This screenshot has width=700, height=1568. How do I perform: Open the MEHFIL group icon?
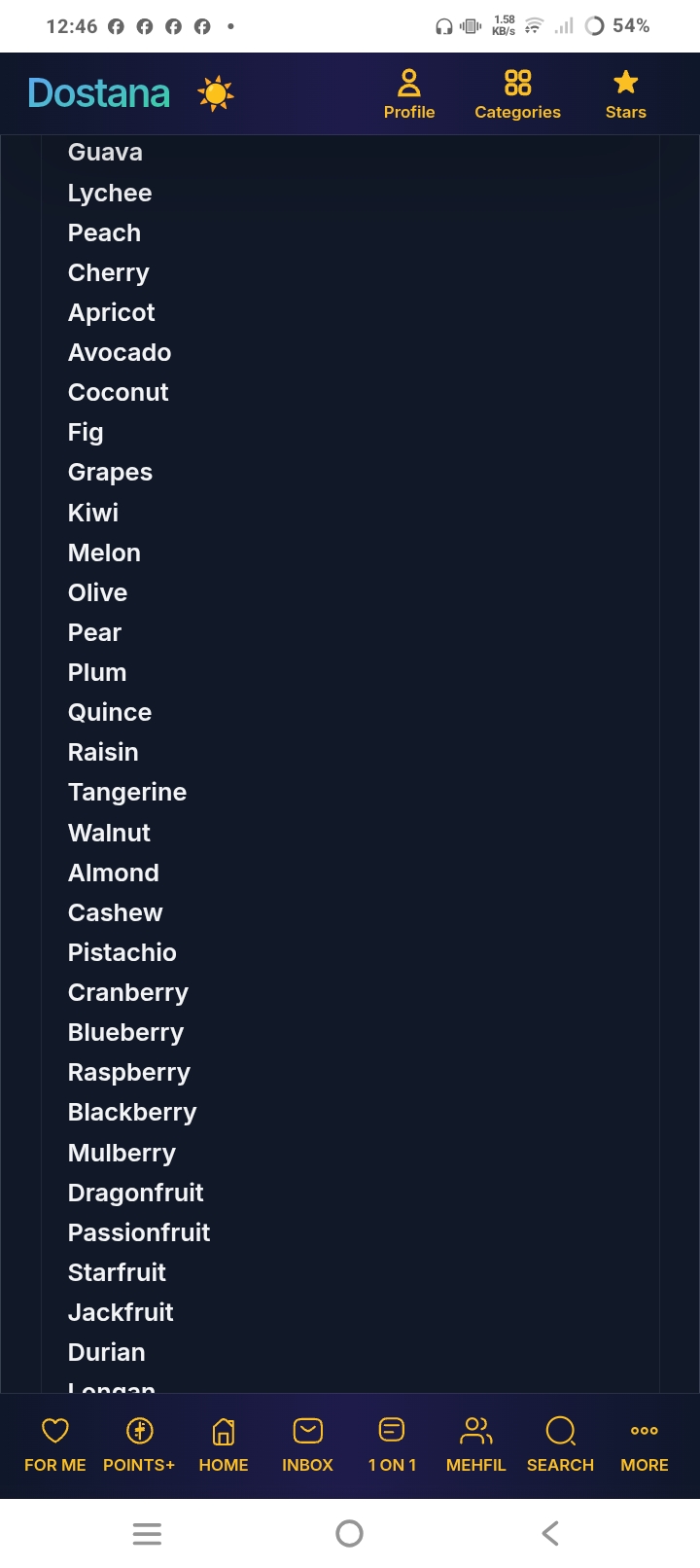click(476, 1430)
